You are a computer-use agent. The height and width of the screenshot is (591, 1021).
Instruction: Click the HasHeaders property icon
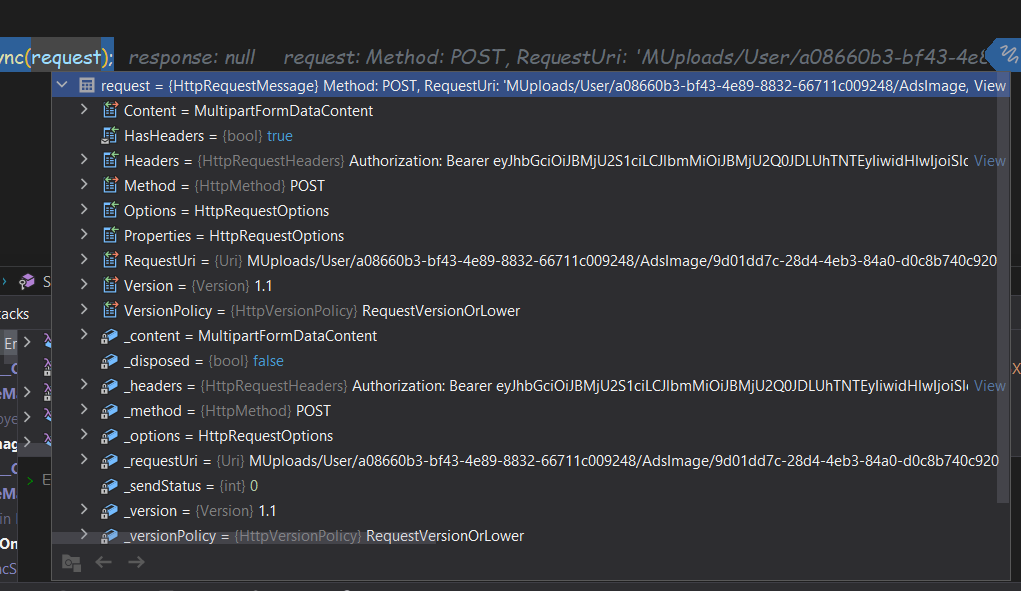pyautogui.click(x=109, y=135)
